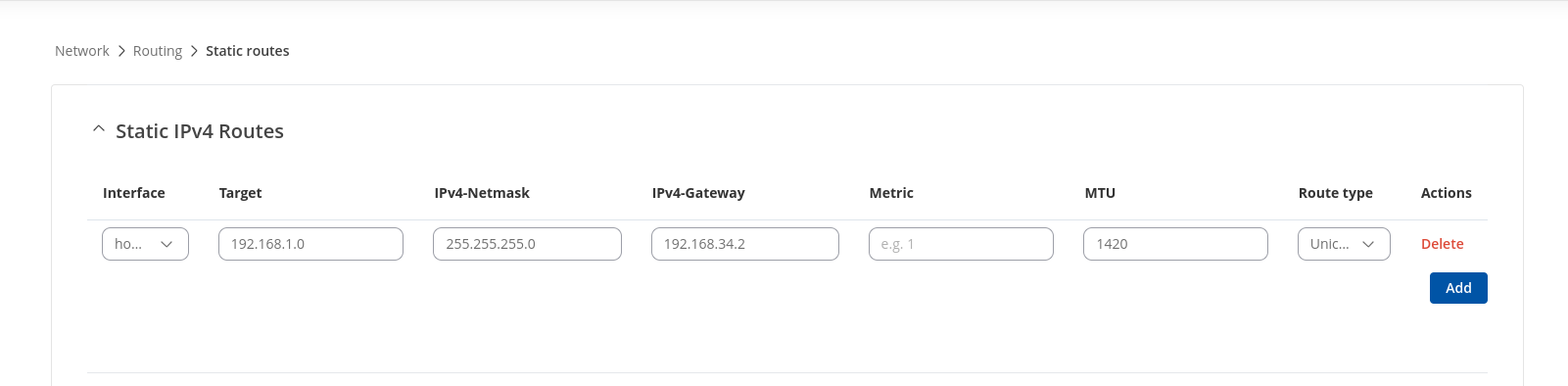Click the Static IPv4 Routes heading

click(200, 131)
